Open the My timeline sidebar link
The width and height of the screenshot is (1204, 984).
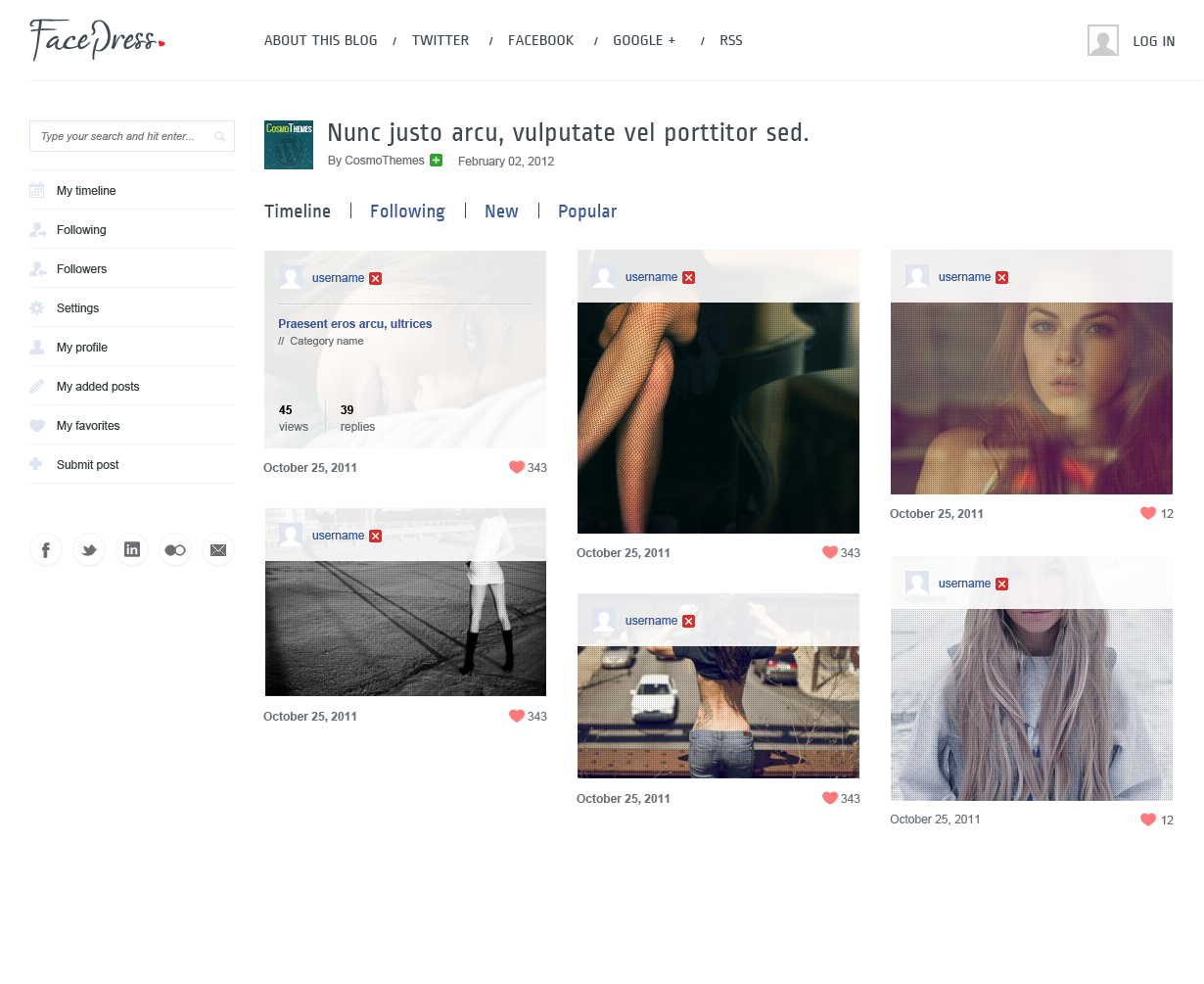(x=86, y=191)
